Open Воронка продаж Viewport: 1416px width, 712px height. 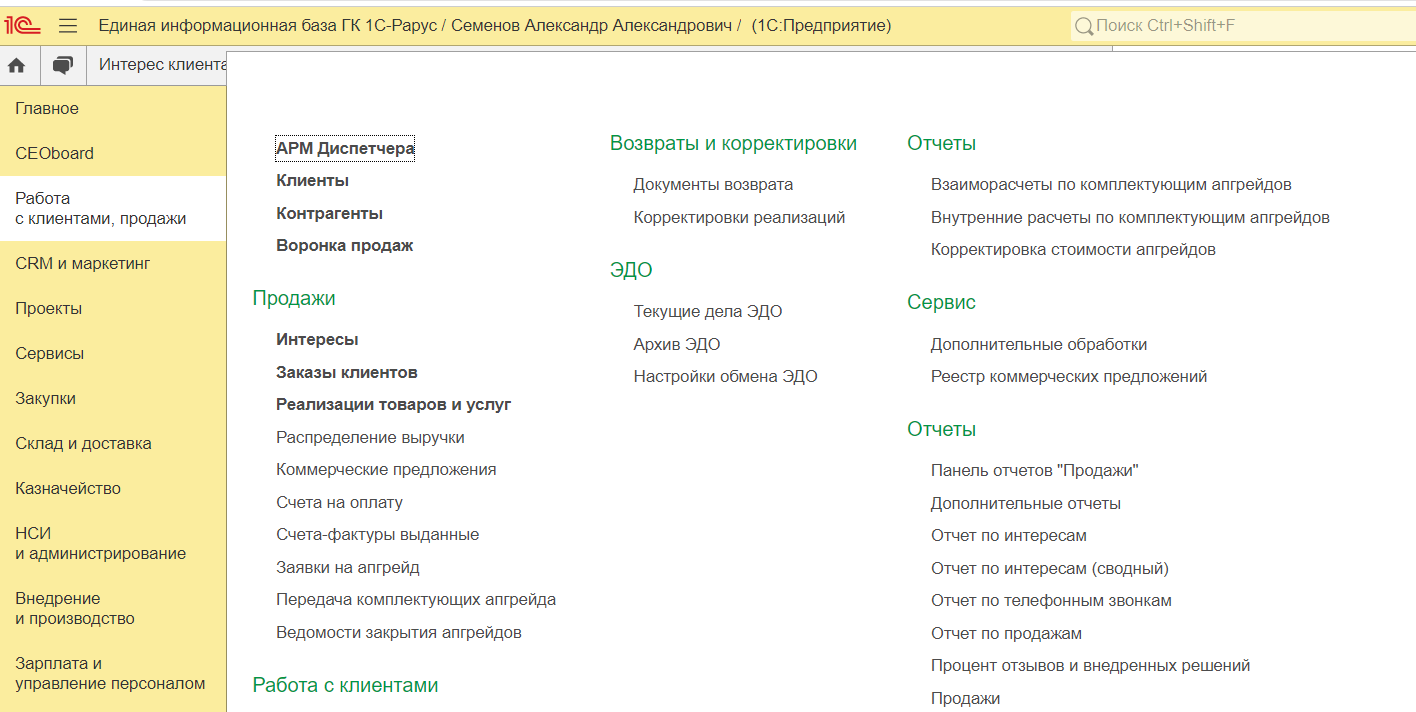[344, 245]
